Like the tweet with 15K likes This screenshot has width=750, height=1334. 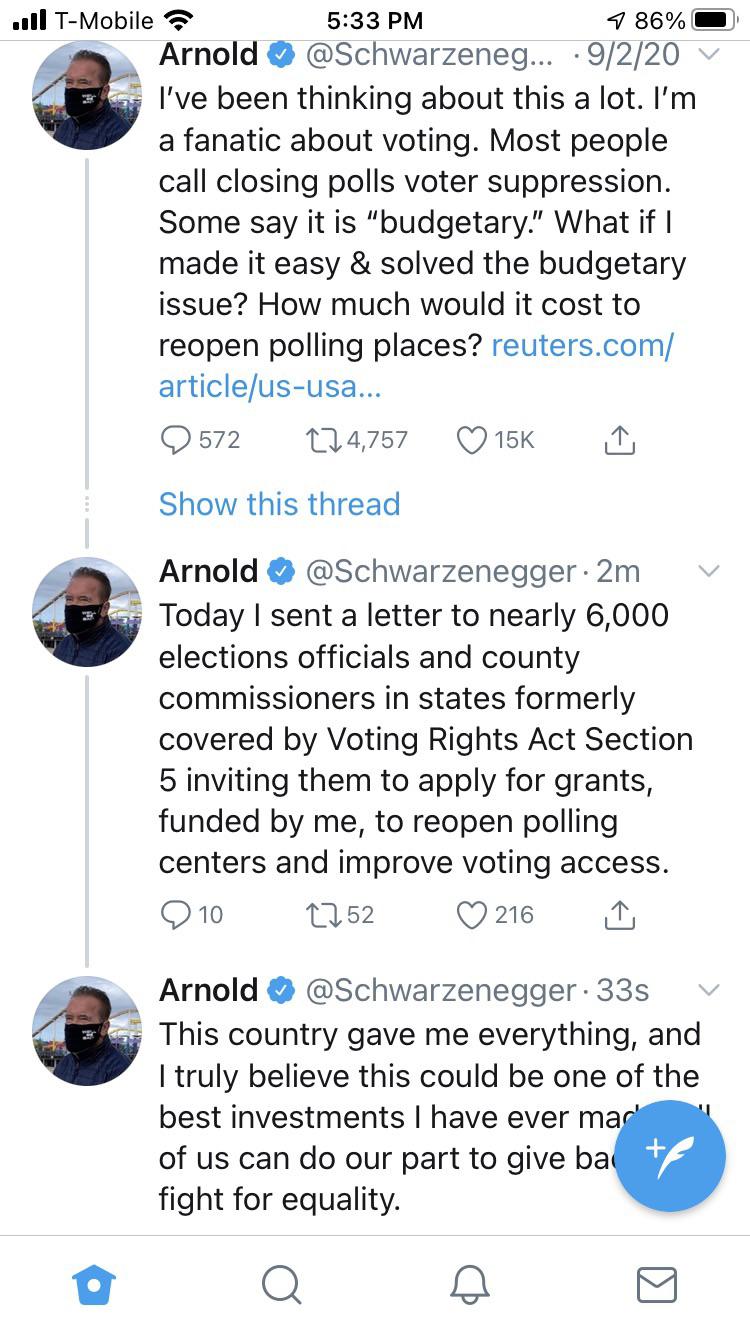[x=472, y=440]
